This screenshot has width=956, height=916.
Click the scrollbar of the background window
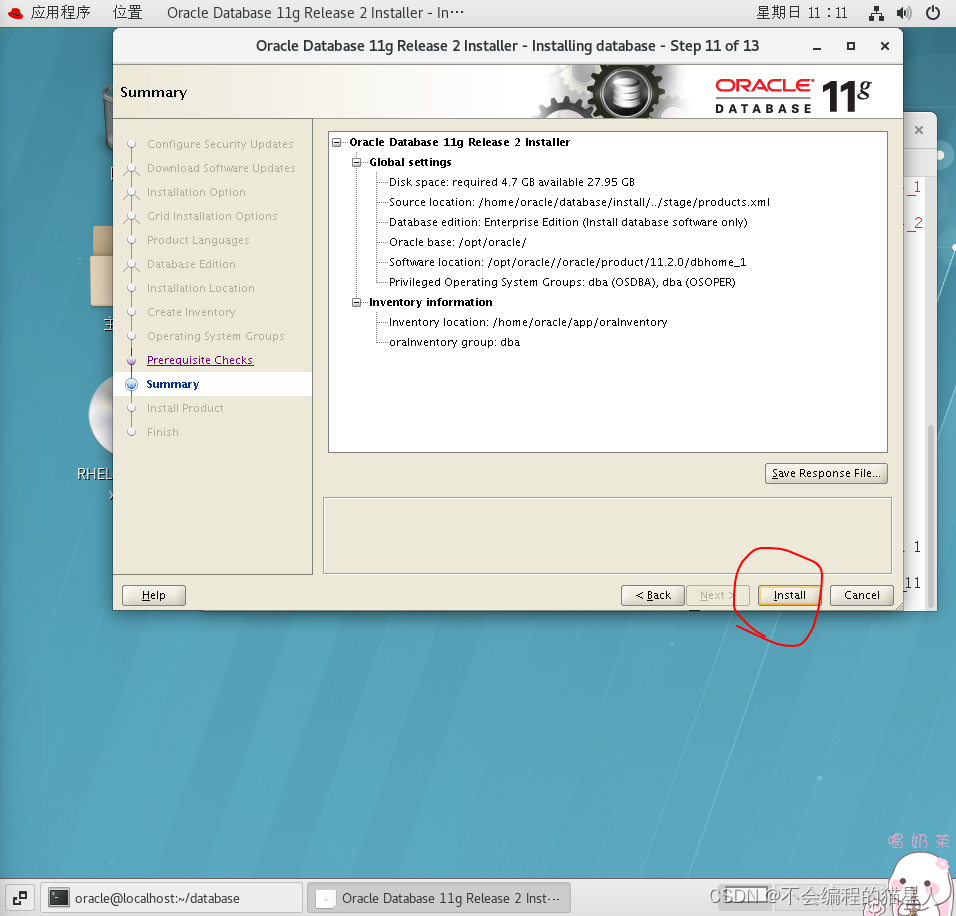pyautogui.click(x=930, y=516)
